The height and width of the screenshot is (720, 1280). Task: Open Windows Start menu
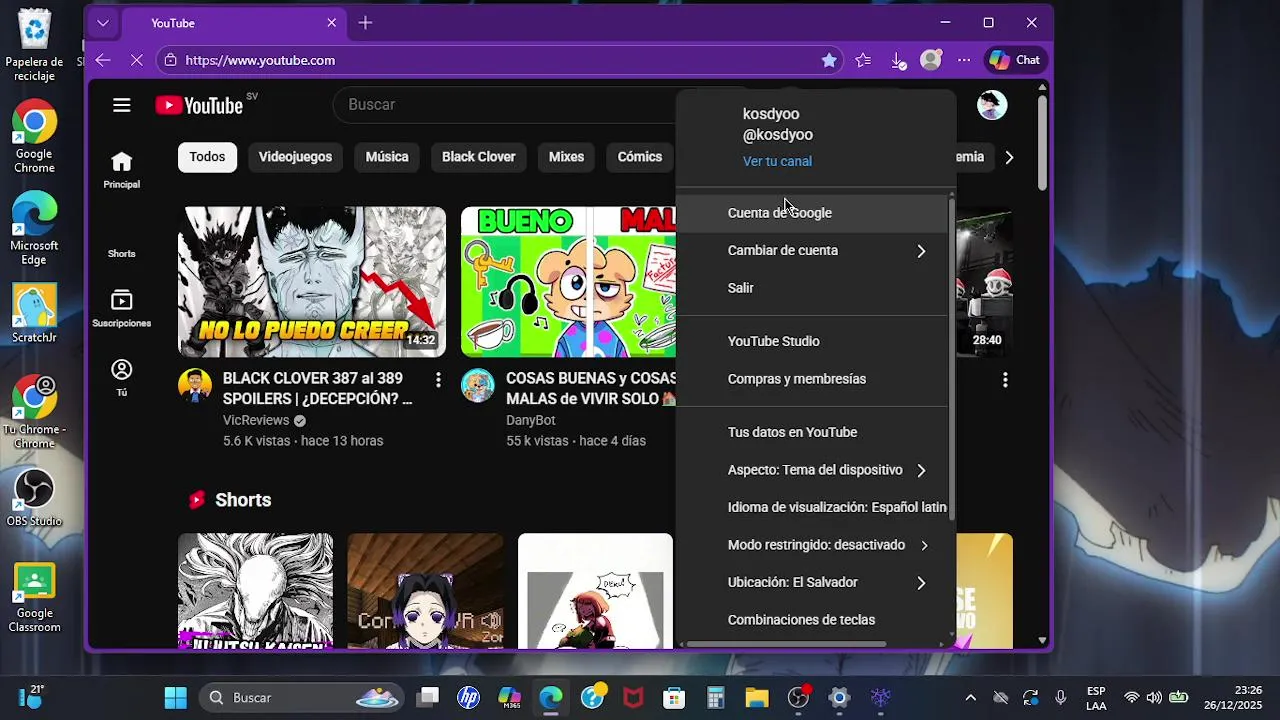point(175,697)
